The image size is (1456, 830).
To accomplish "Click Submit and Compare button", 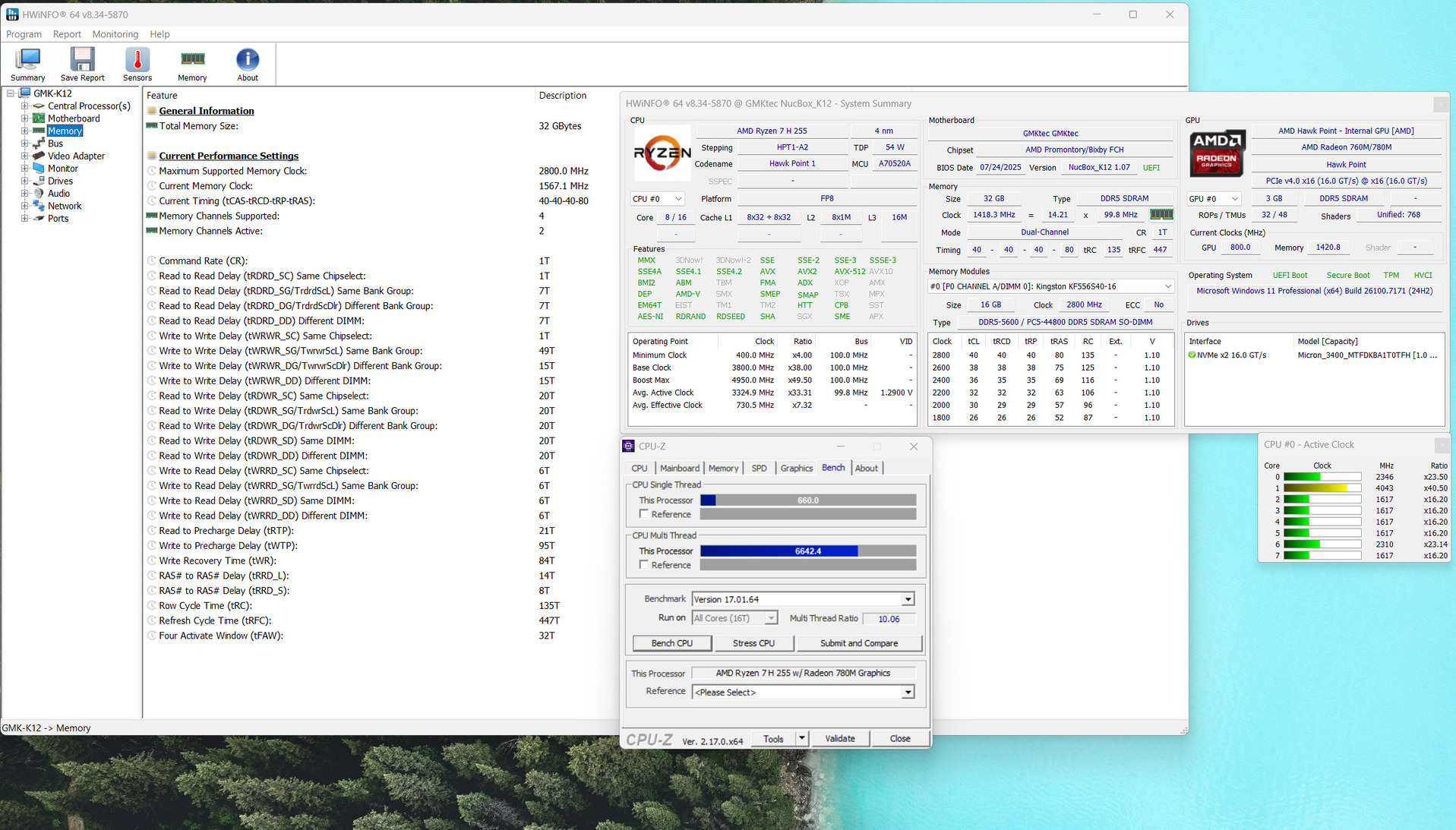I will [x=859, y=643].
